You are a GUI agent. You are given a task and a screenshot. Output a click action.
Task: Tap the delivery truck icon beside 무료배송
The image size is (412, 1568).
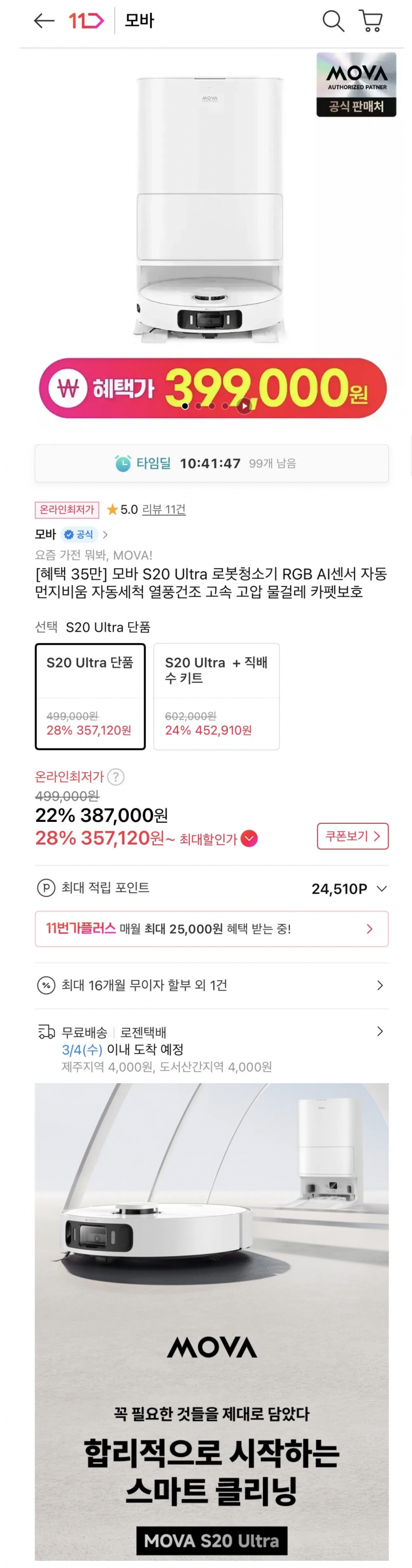(47, 1031)
